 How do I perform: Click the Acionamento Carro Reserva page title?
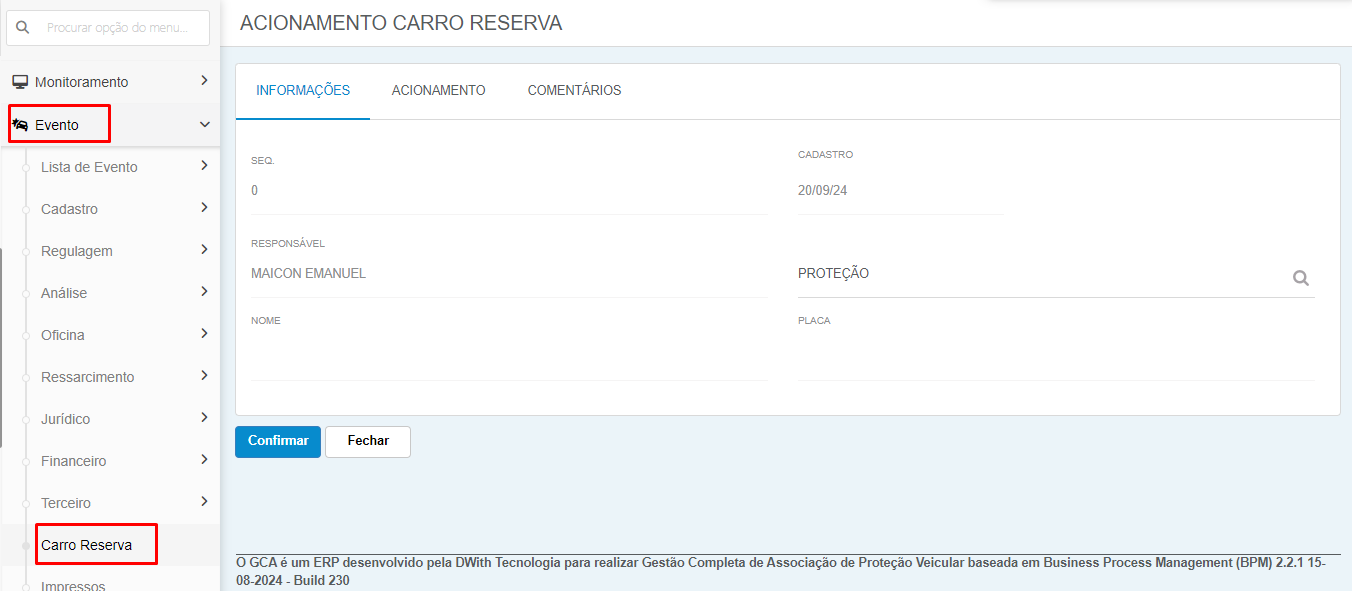(x=401, y=23)
